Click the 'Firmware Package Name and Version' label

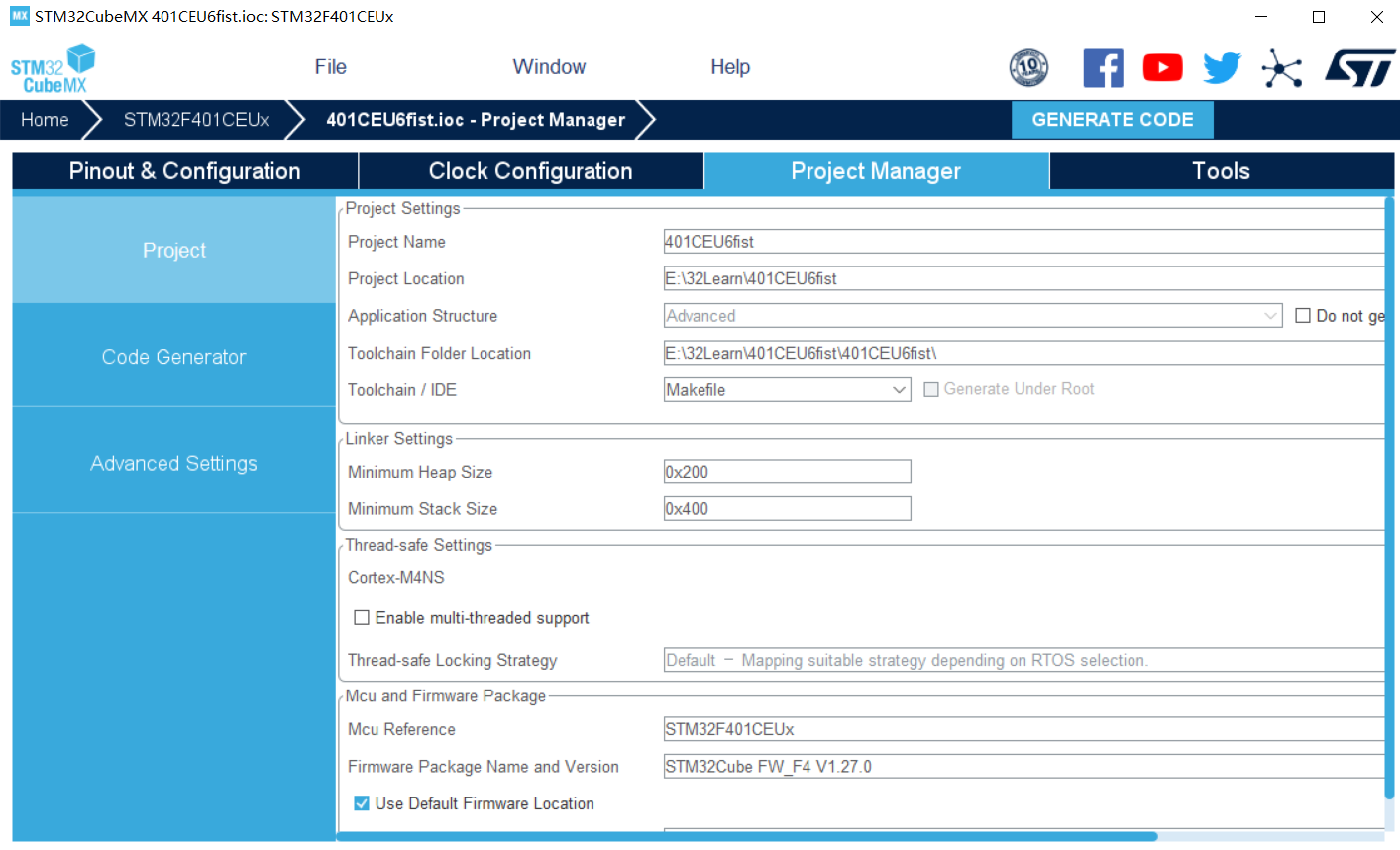point(484,767)
